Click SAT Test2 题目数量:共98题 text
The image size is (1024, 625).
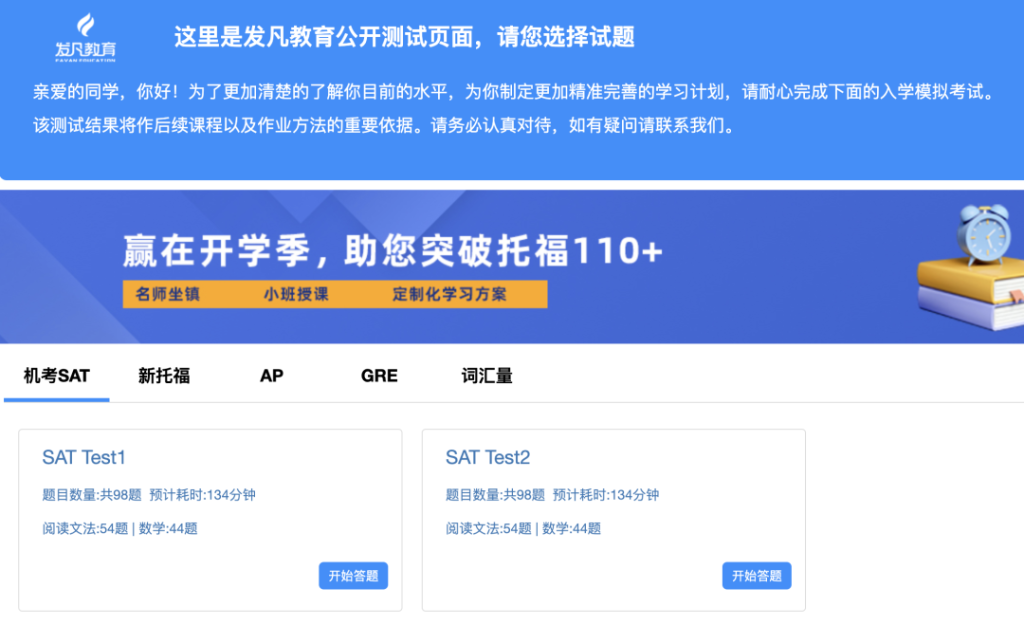click(x=496, y=495)
